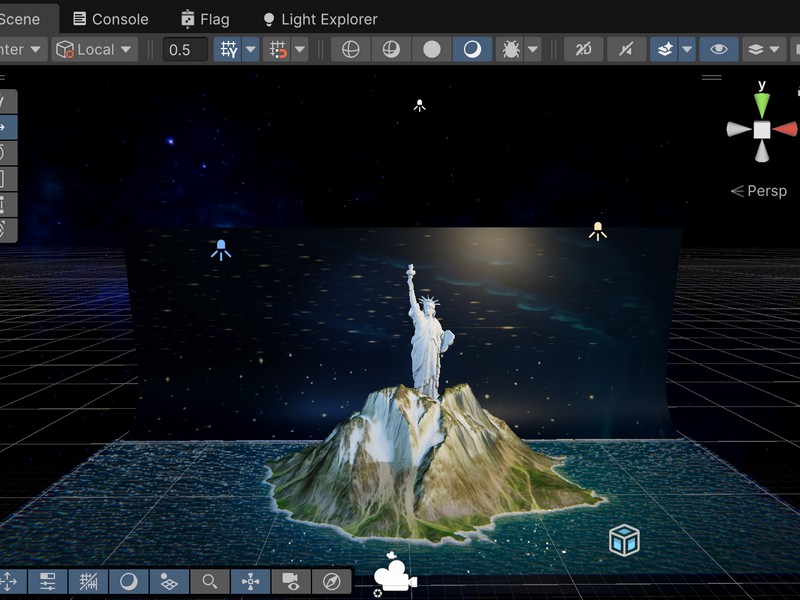
Task: Select the camera gizmo in the scene
Action: (395, 575)
